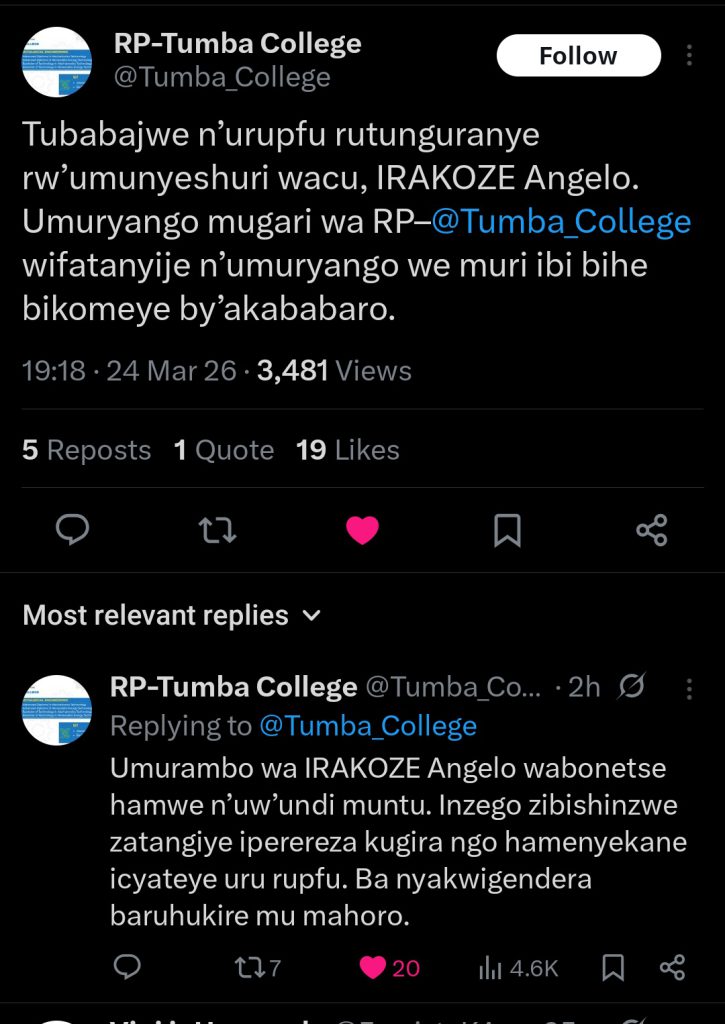Open the @Tumba_College mention in post text
Image resolution: width=725 pixels, height=1024 pixels.
click(x=561, y=222)
